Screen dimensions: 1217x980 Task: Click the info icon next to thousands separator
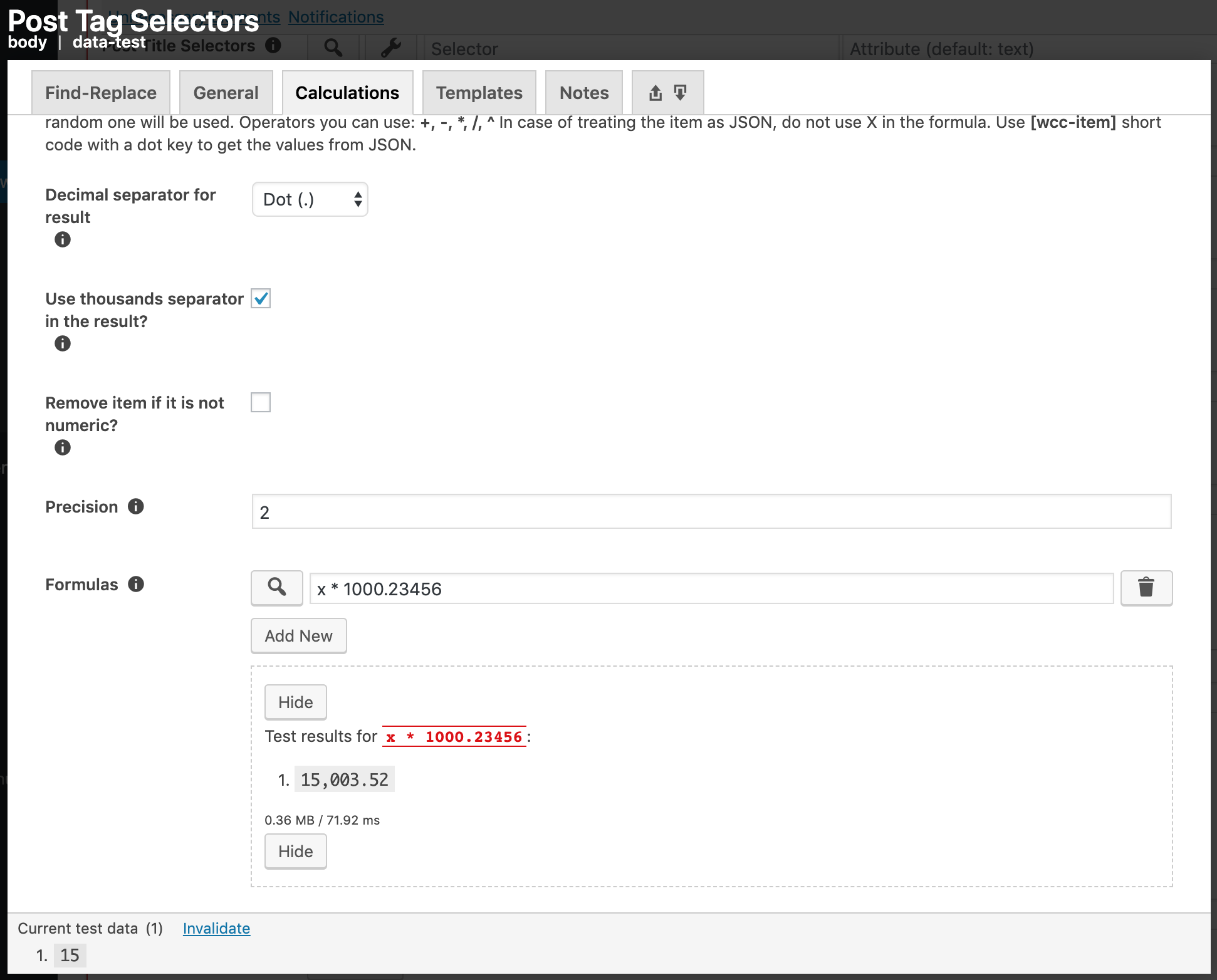62,343
